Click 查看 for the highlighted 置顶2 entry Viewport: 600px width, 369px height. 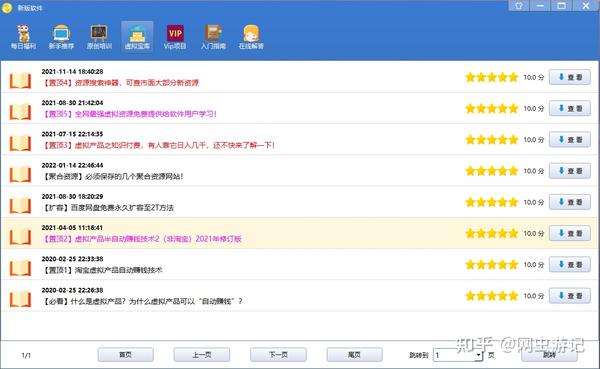point(570,233)
